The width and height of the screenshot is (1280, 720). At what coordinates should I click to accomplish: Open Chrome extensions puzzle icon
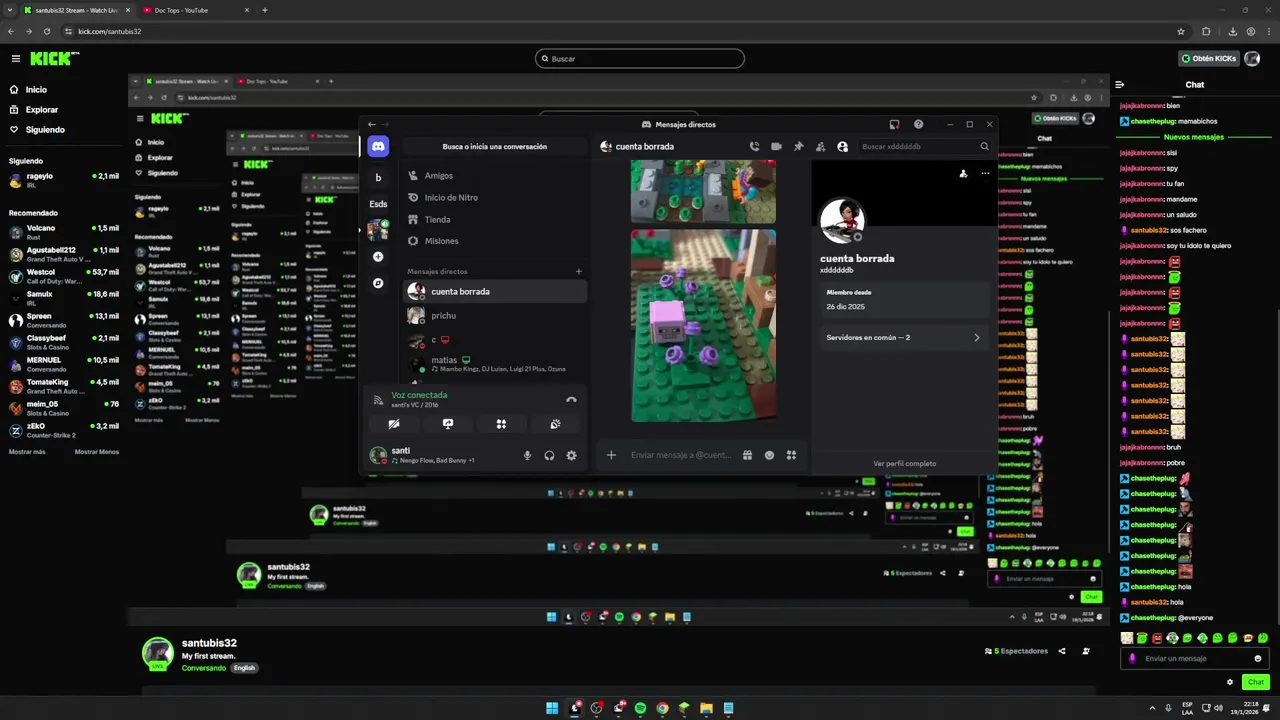[x=1206, y=31]
